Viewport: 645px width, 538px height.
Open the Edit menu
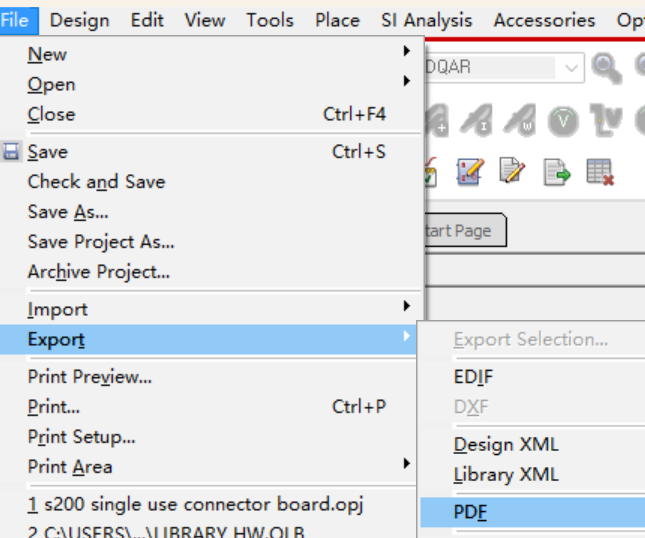click(x=147, y=20)
